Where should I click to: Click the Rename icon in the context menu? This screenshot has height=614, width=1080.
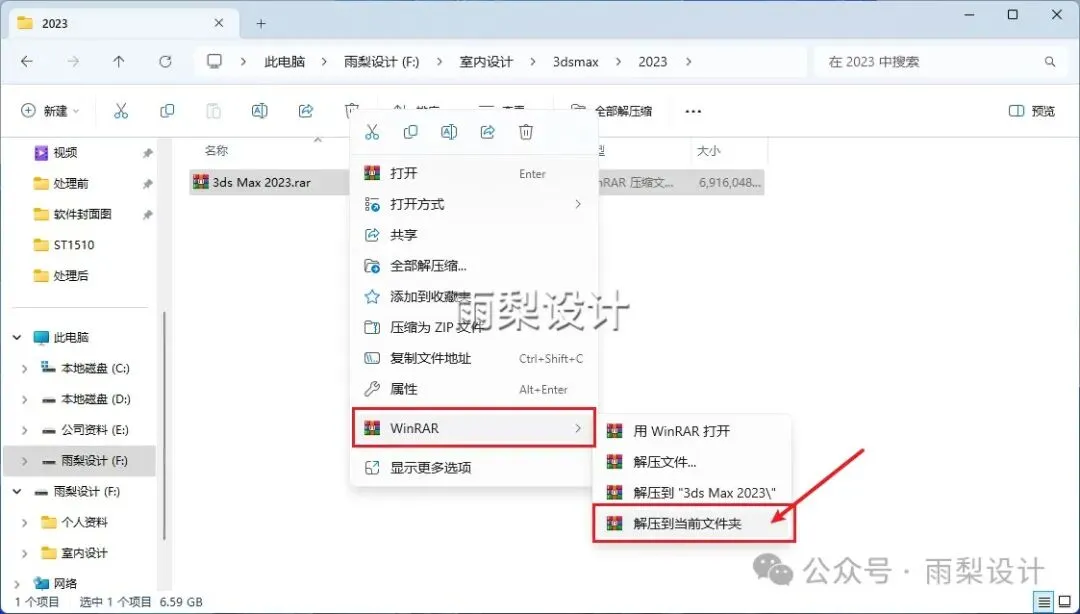pyautogui.click(x=449, y=132)
